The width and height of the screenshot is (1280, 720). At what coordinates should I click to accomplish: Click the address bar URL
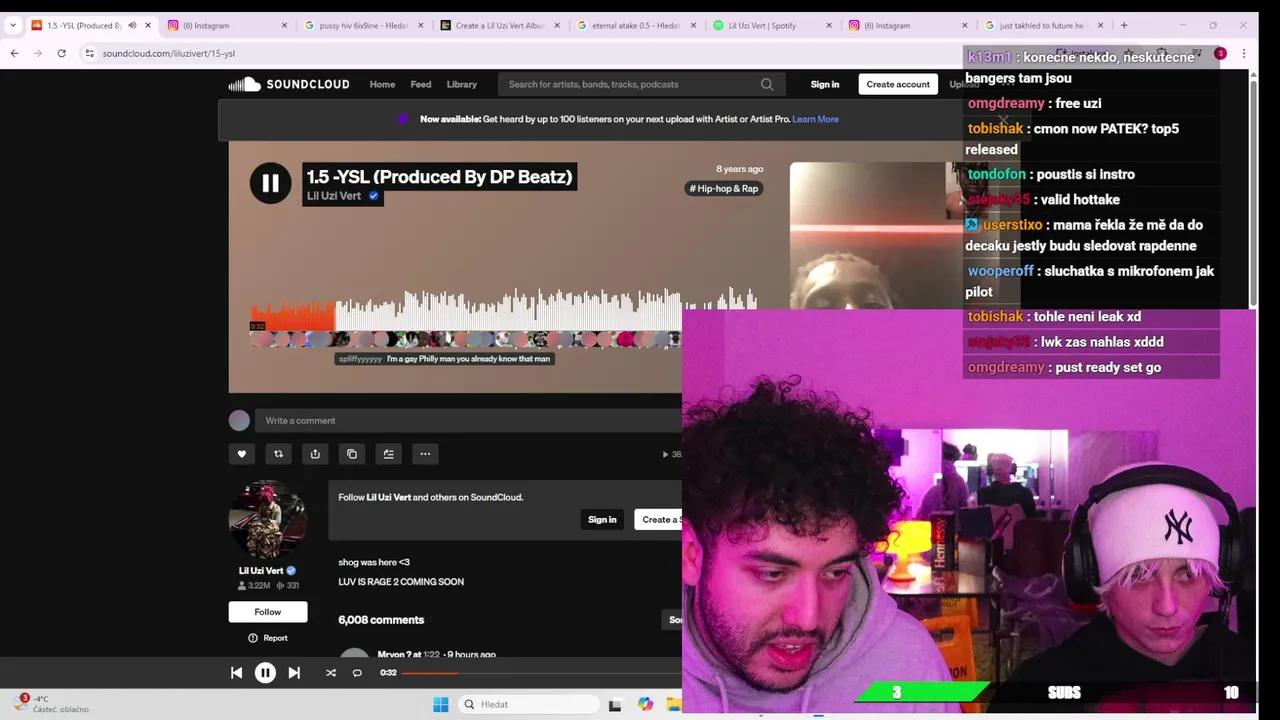tap(168, 53)
